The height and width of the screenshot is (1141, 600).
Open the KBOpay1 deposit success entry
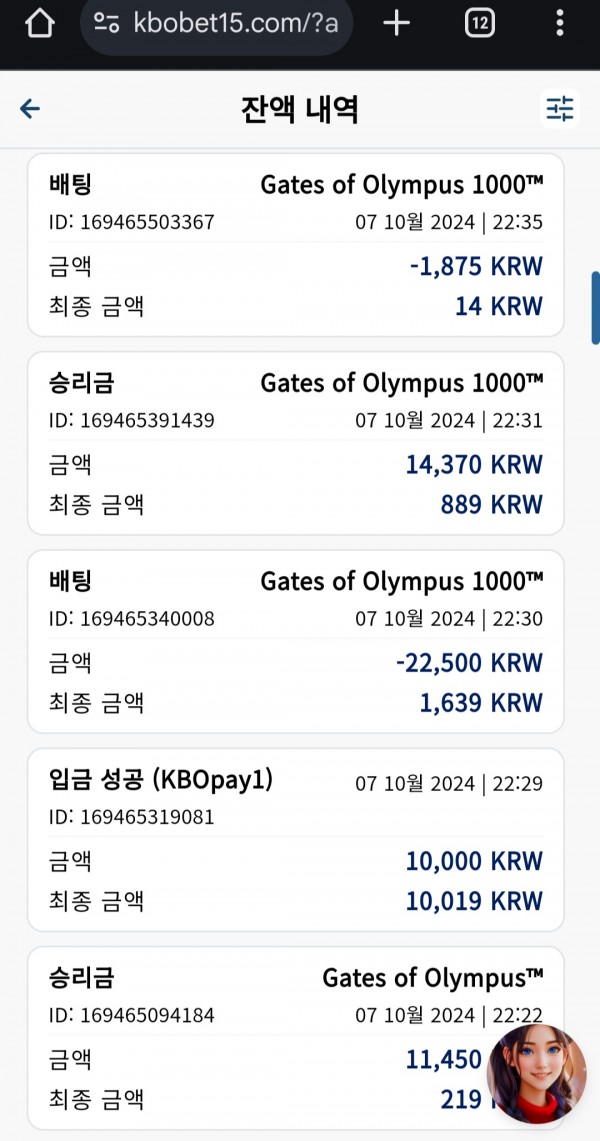coord(296,840)
